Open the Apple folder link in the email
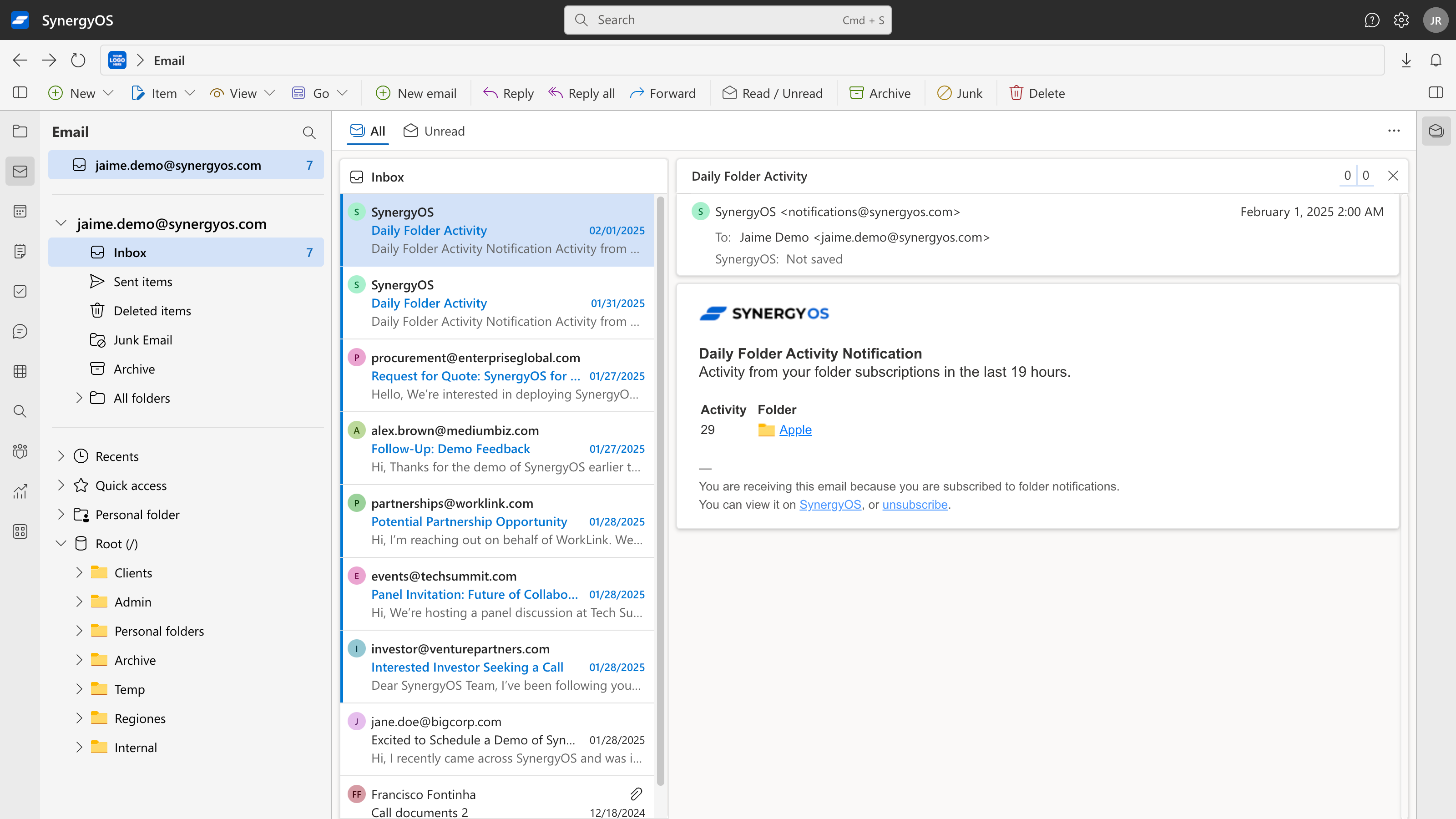The height and width of the screenshot is (819, 1456). coord(795,430)
